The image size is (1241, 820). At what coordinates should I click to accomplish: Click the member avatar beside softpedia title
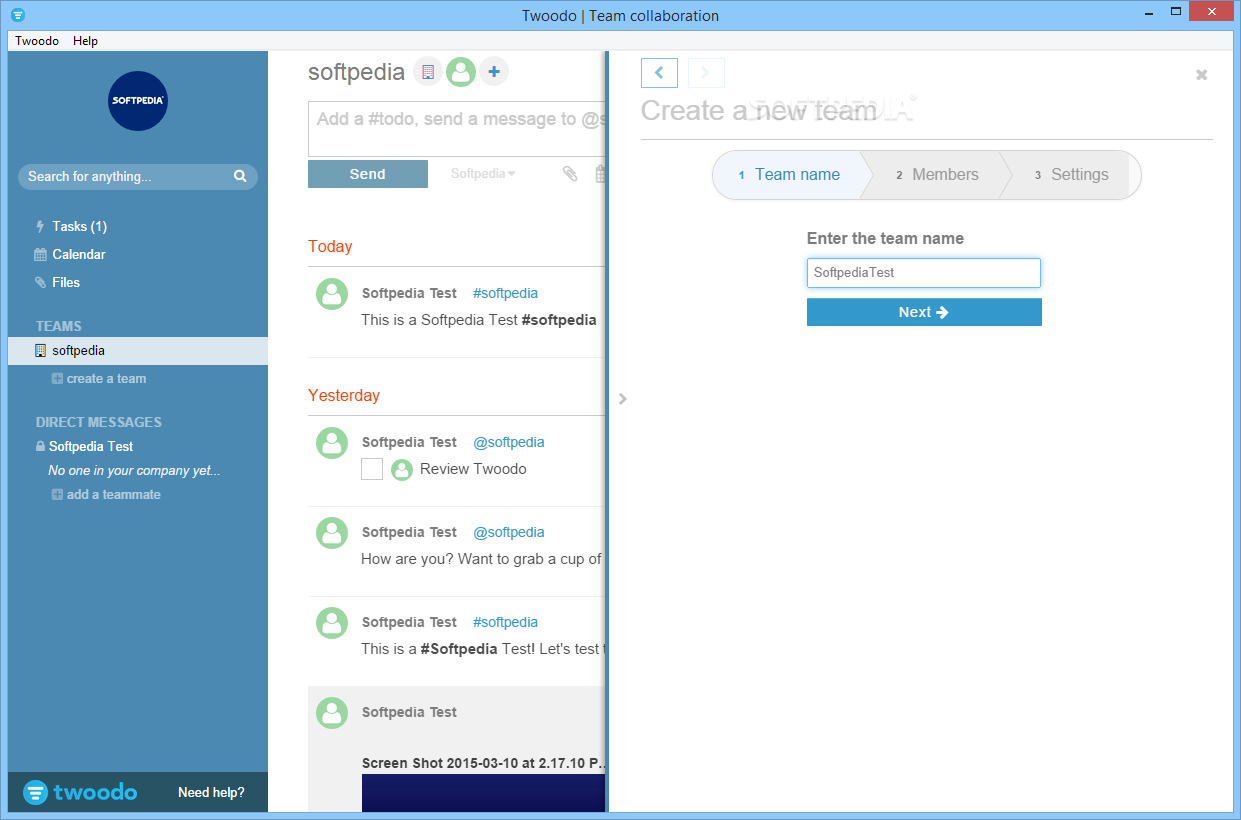461,72
